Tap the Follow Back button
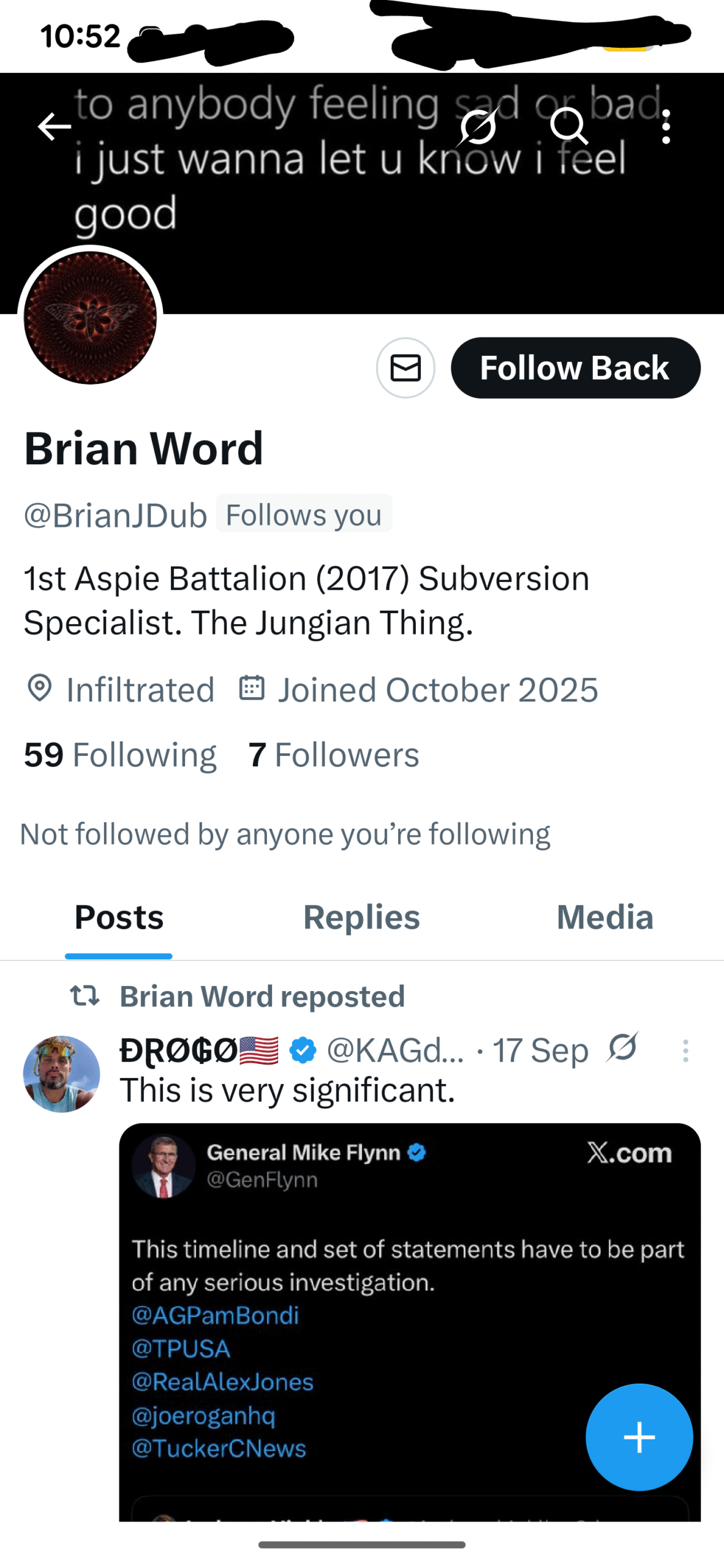Viewport: 724px width, 1568px height. click(x=575, y=367)
